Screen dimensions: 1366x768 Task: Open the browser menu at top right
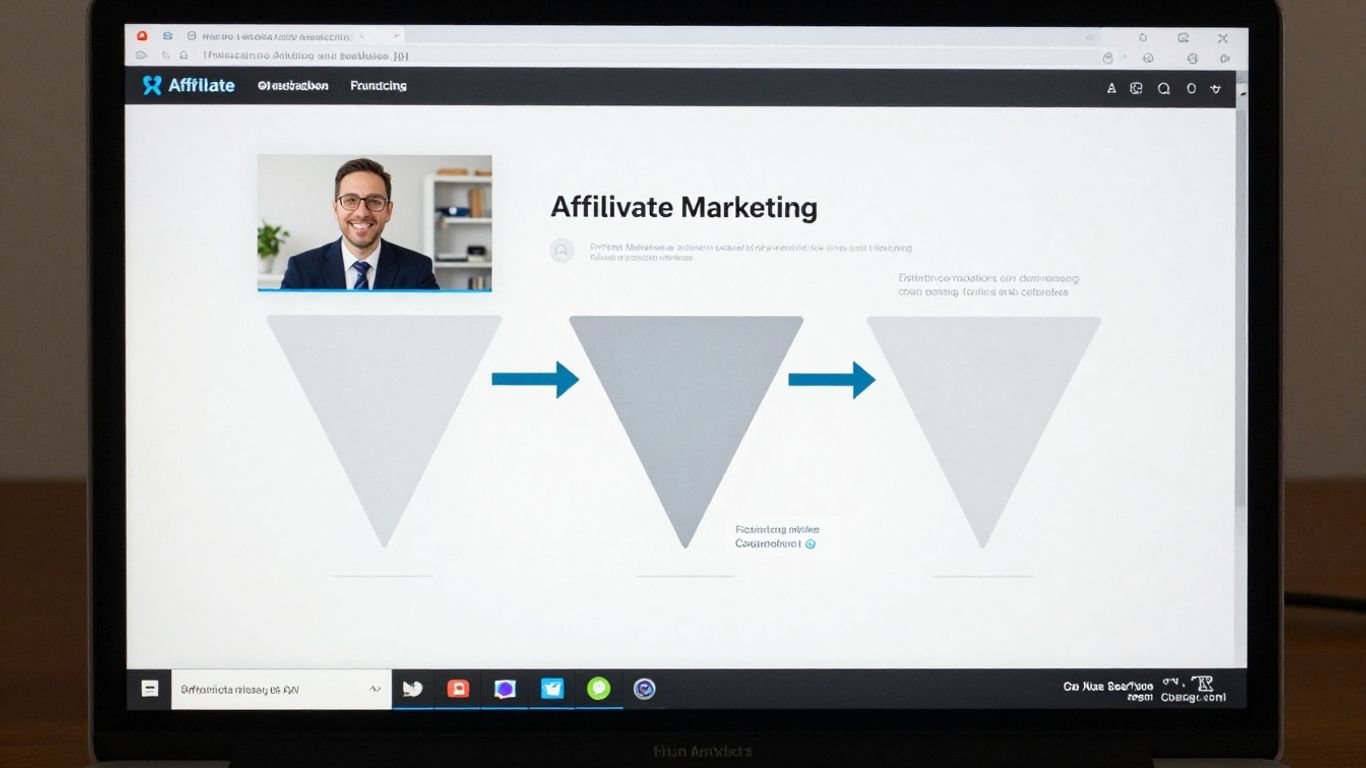coord(1224,57)
